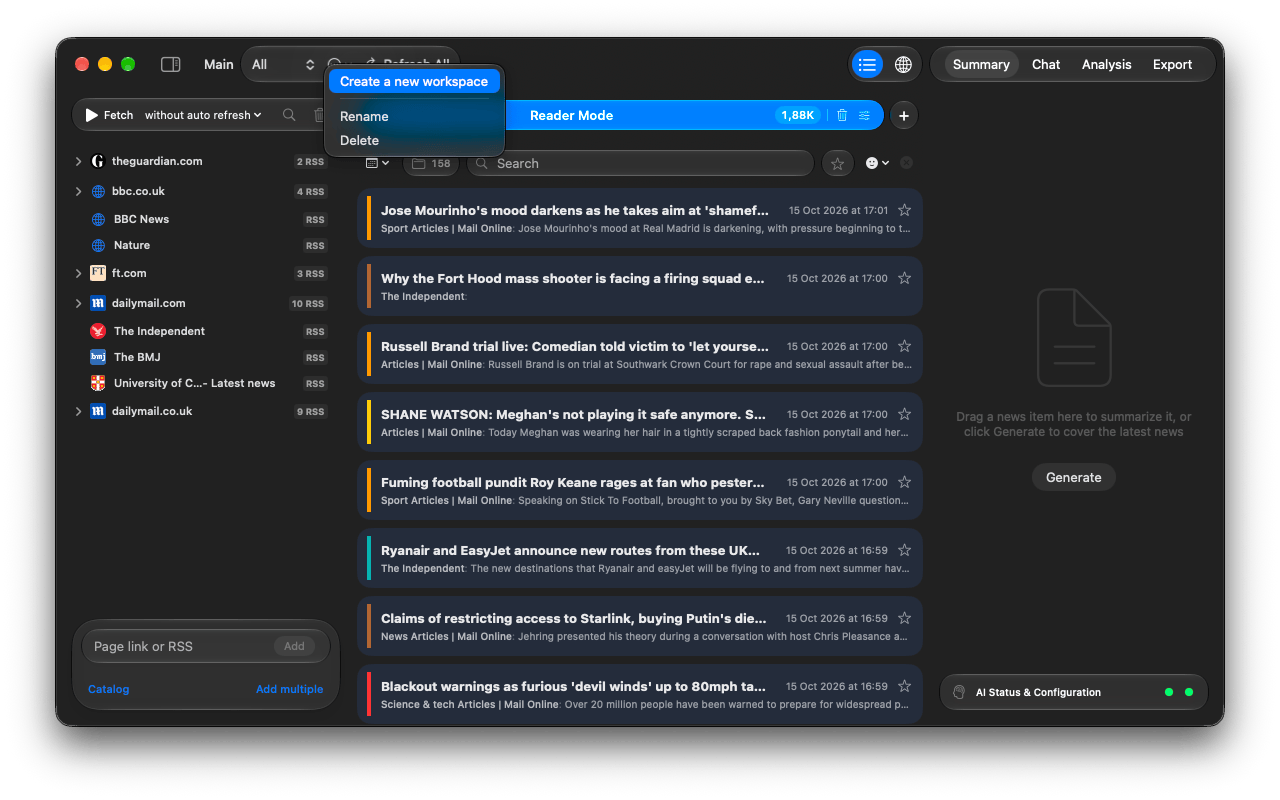The width and height of the screenshot is (1280, 800).
Task: Click the star favorites filter button
Action: 838,163
